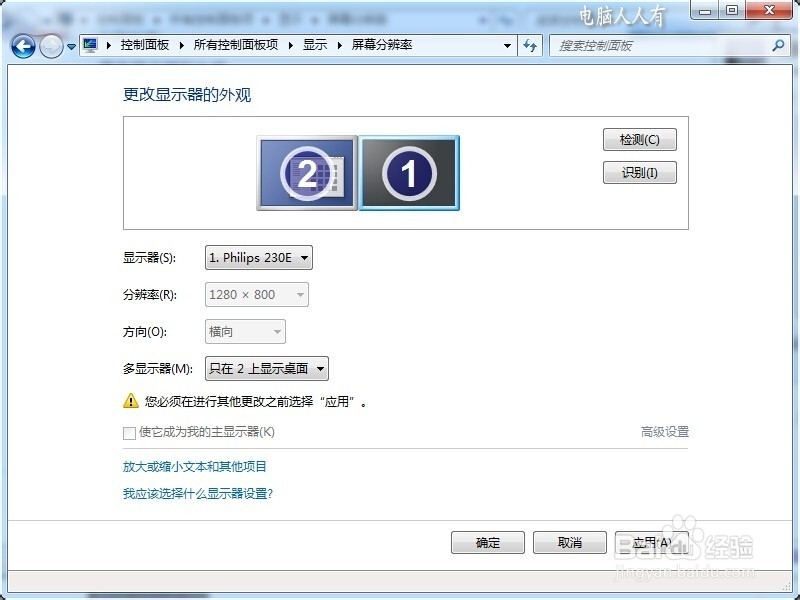800x600 pixels.
Task: Open 高级设置 link
Action: tap(664, 433)
